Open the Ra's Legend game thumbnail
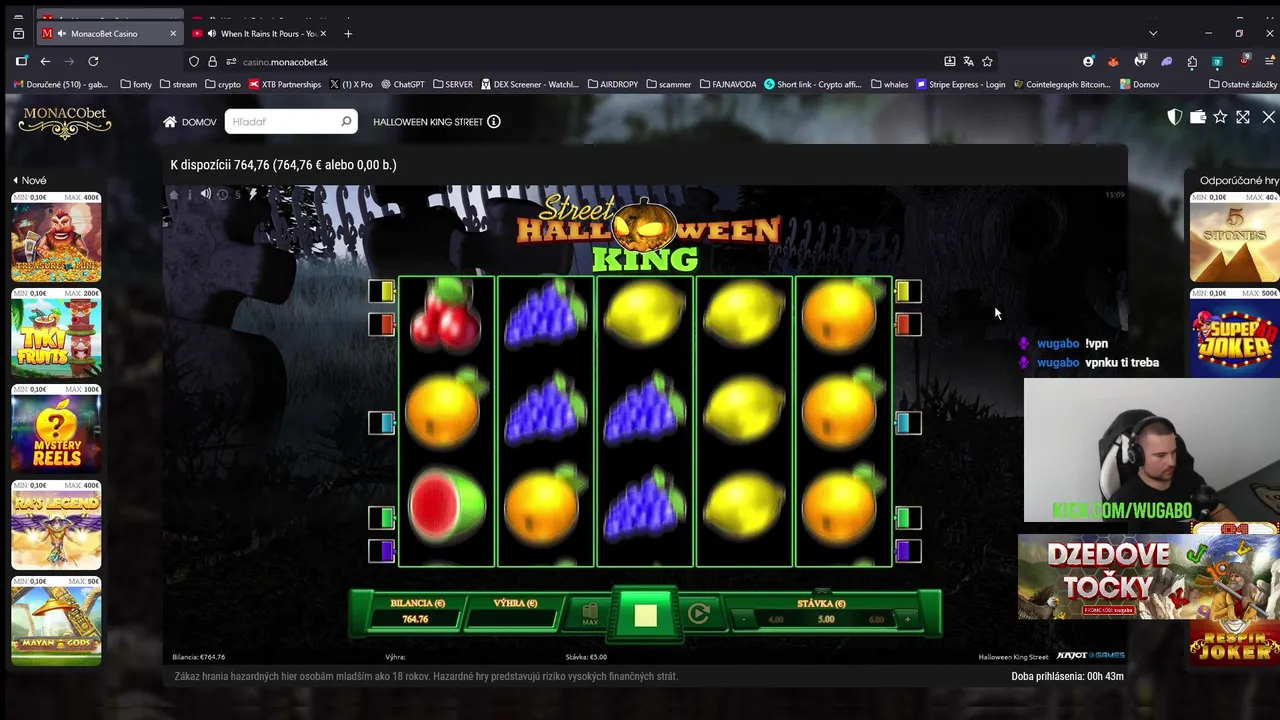 tap(56, 525)
